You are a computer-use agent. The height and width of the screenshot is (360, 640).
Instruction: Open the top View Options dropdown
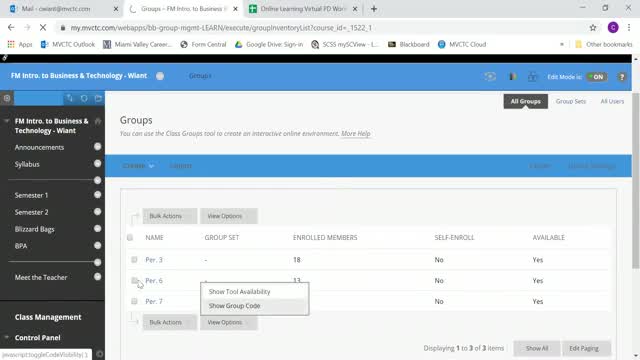(x=229, y=216)
